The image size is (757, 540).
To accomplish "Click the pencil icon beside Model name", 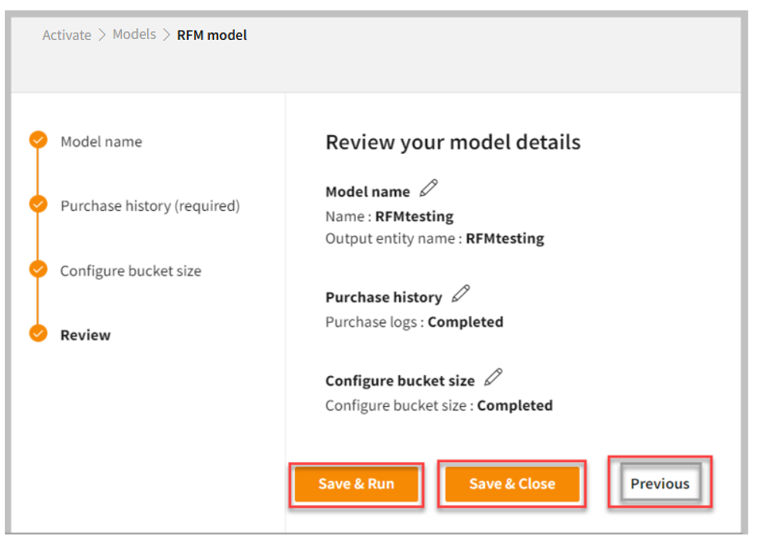I will tap(429, 188).
